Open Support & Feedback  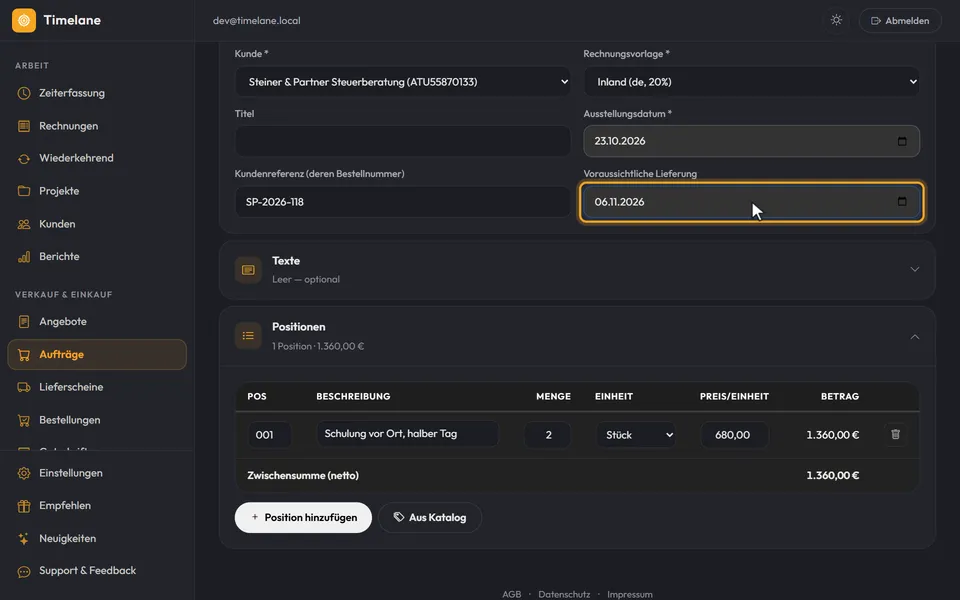coord(97,571)
